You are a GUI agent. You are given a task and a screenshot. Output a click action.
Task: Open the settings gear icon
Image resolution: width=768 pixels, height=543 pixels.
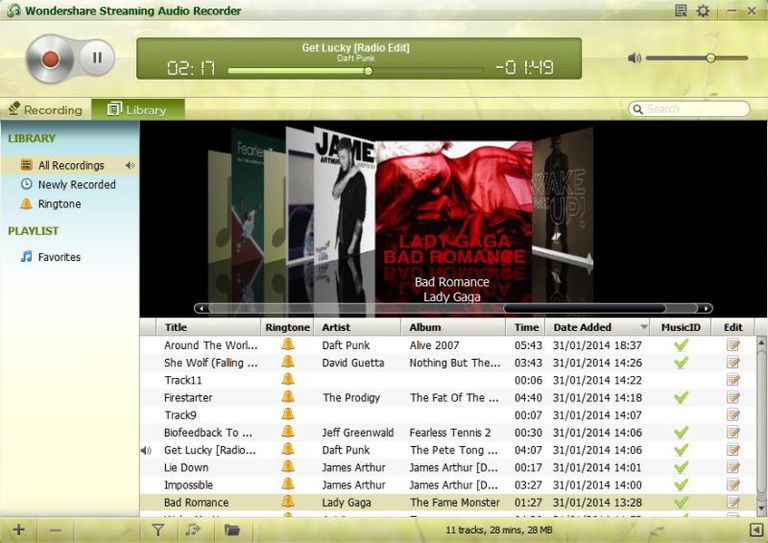(703, 11)
